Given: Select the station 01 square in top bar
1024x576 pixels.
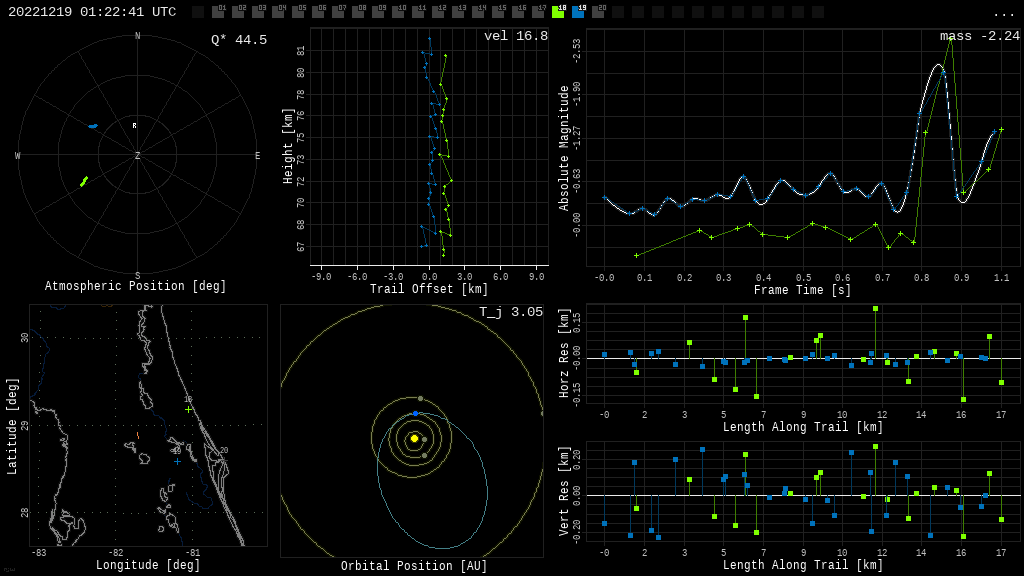Looking at the screenshot, I should pyautogui.click(x=218, y=12).
